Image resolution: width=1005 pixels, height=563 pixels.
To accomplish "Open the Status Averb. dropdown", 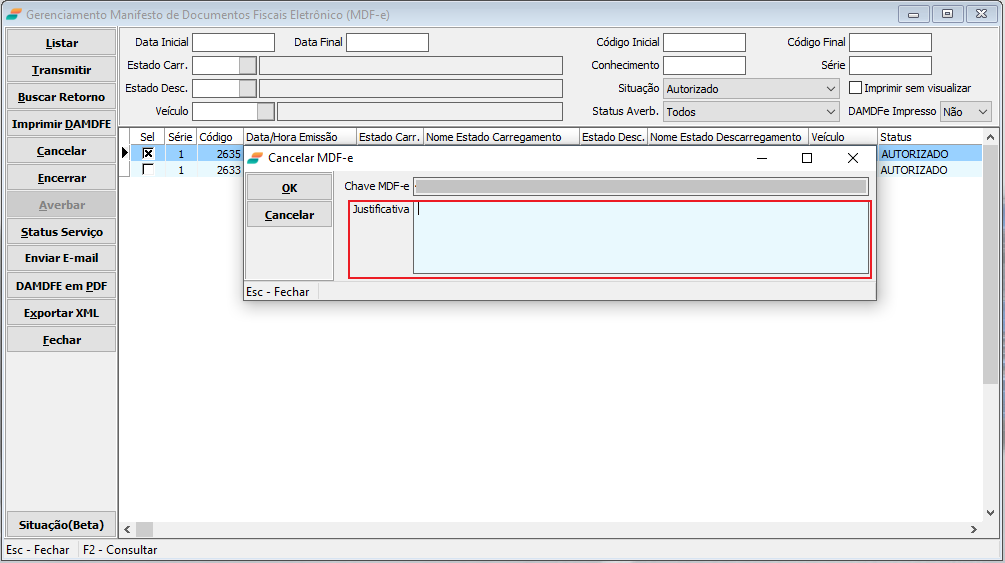I will pyautogui.click(x=831, y=112).
